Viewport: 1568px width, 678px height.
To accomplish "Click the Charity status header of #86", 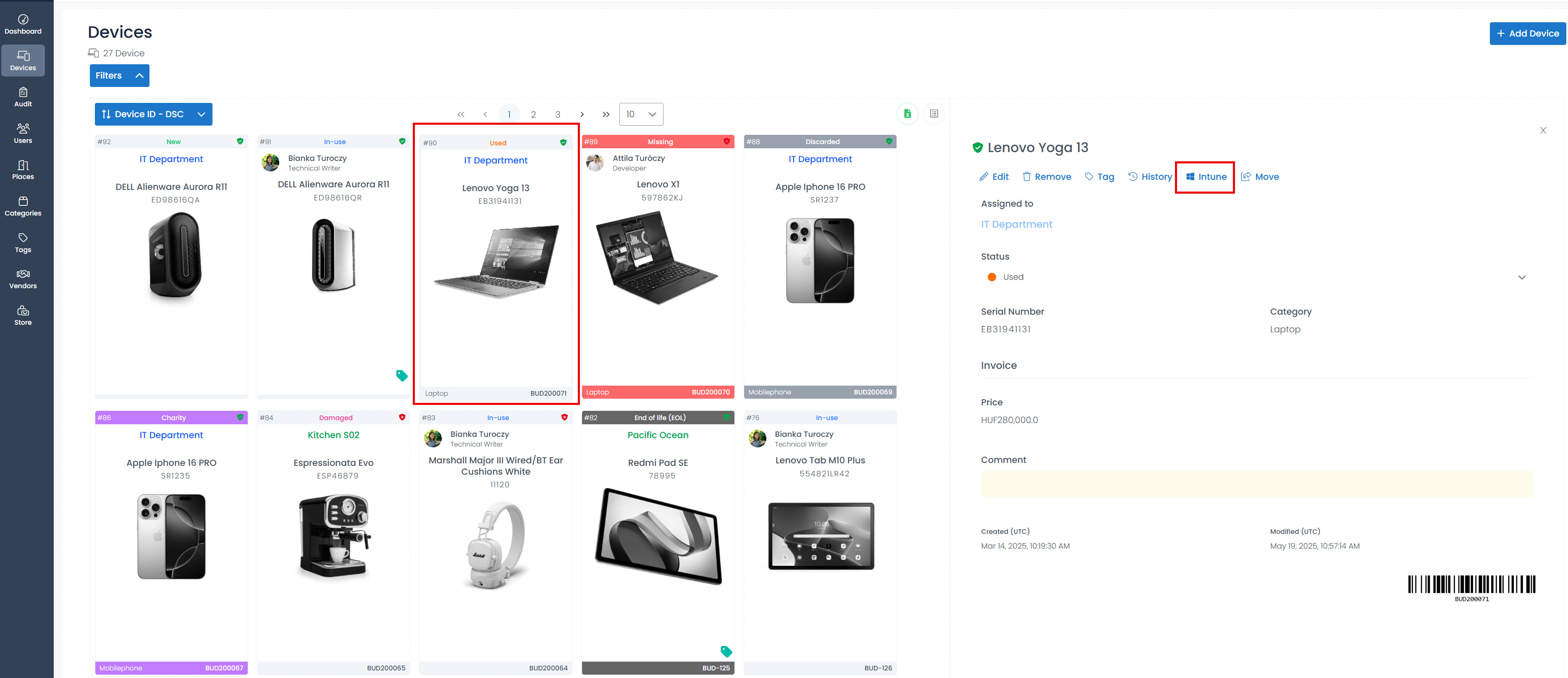I will 171,417.
